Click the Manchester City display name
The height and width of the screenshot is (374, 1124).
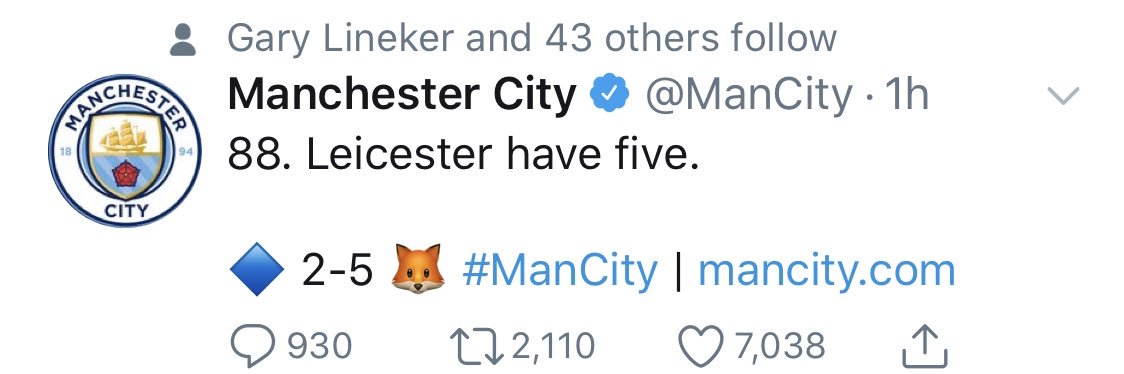402,96
